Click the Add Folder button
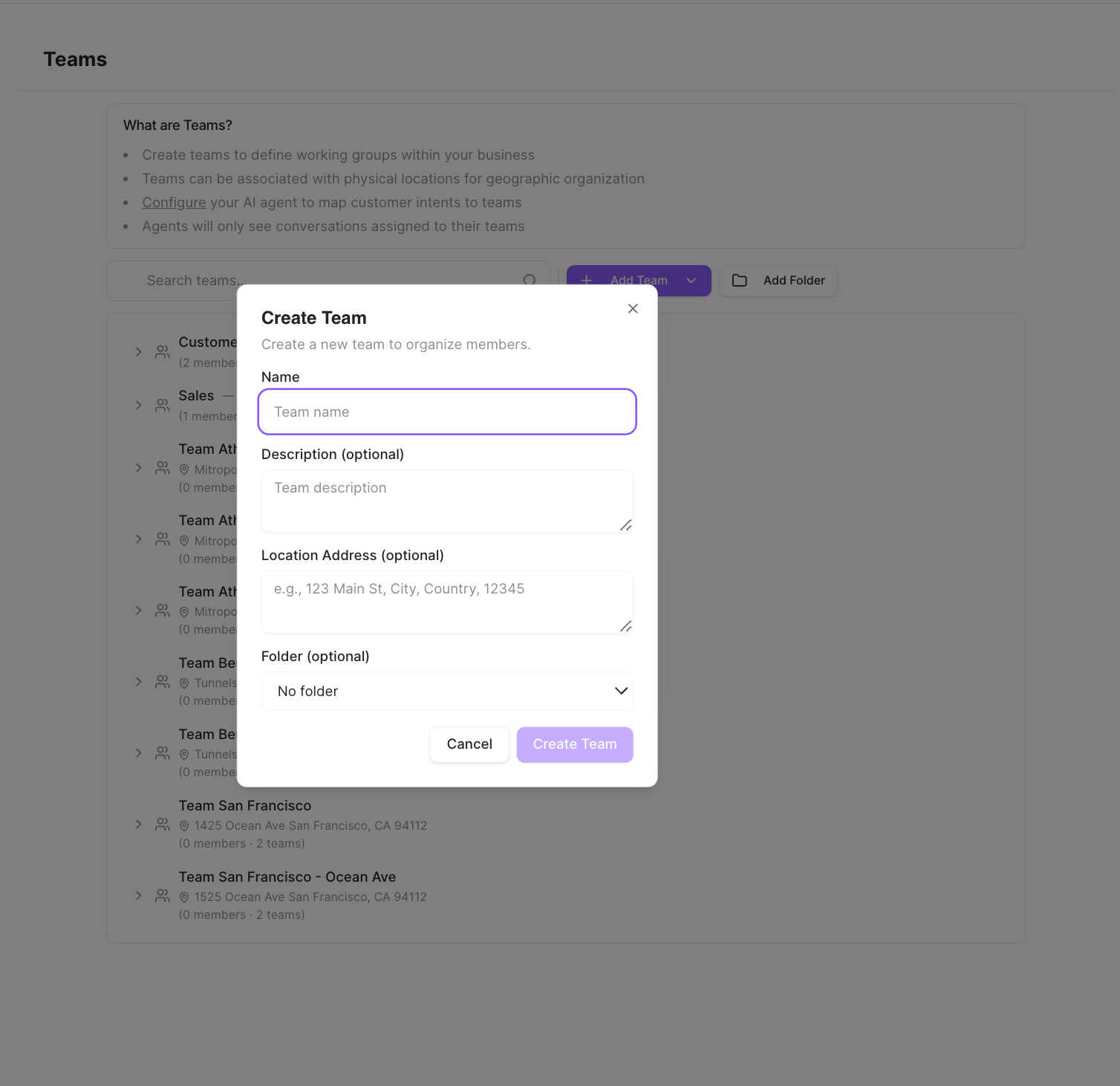 778,281
